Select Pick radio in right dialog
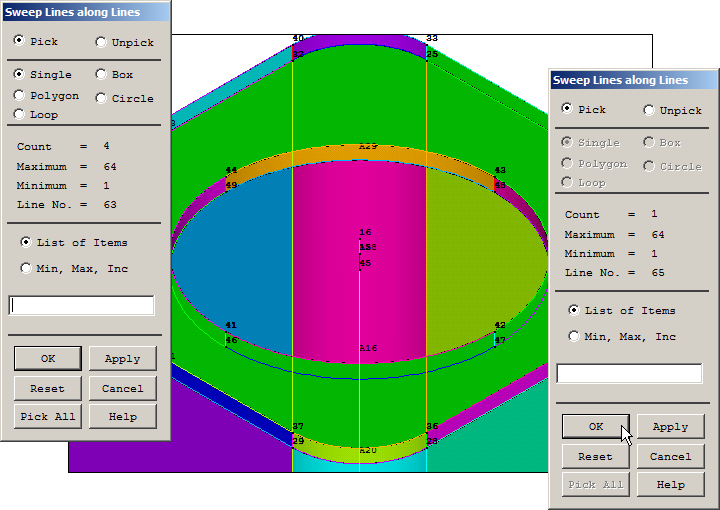 567,108
